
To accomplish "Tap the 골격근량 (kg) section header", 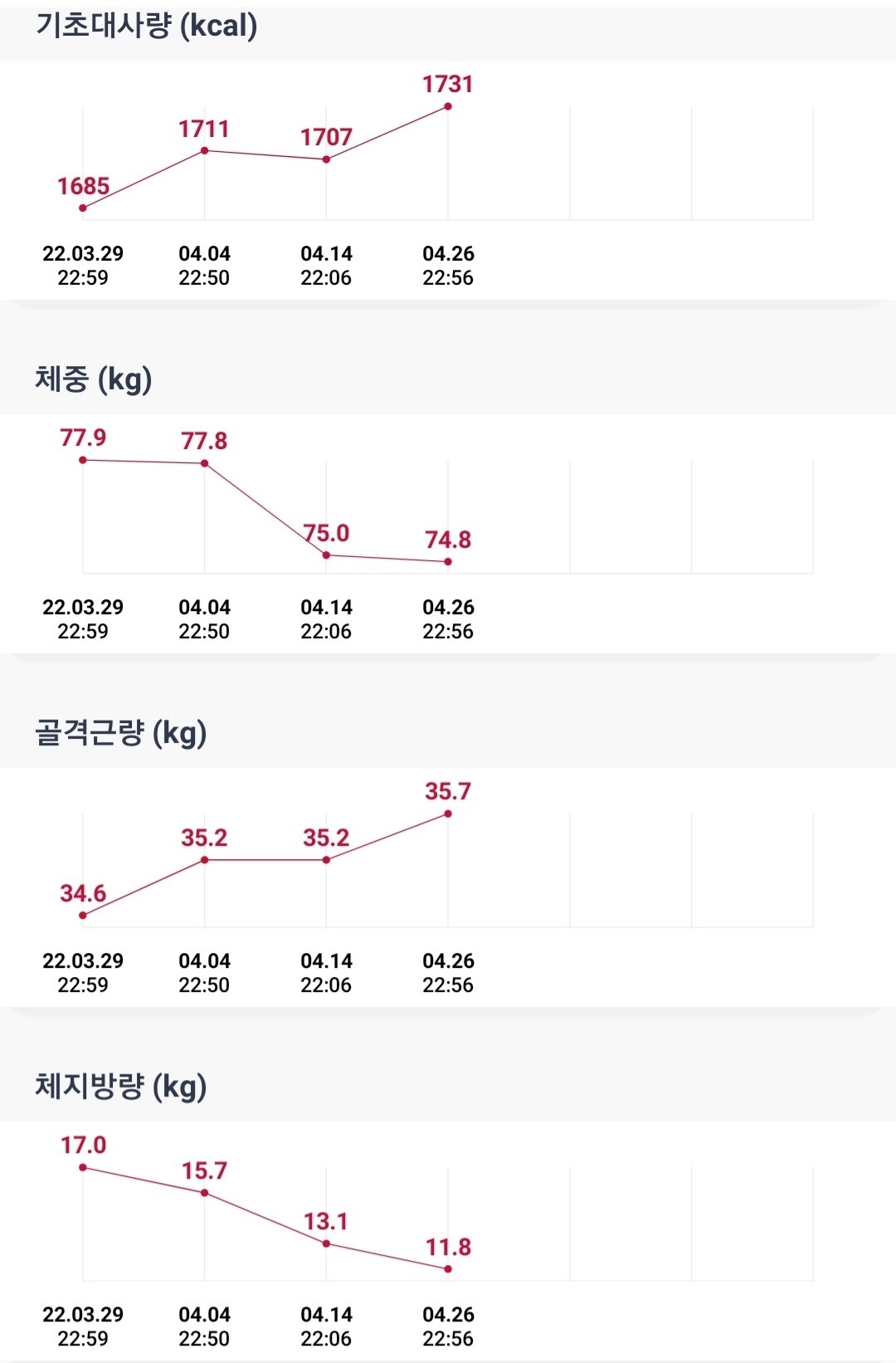I will [120, 733].
